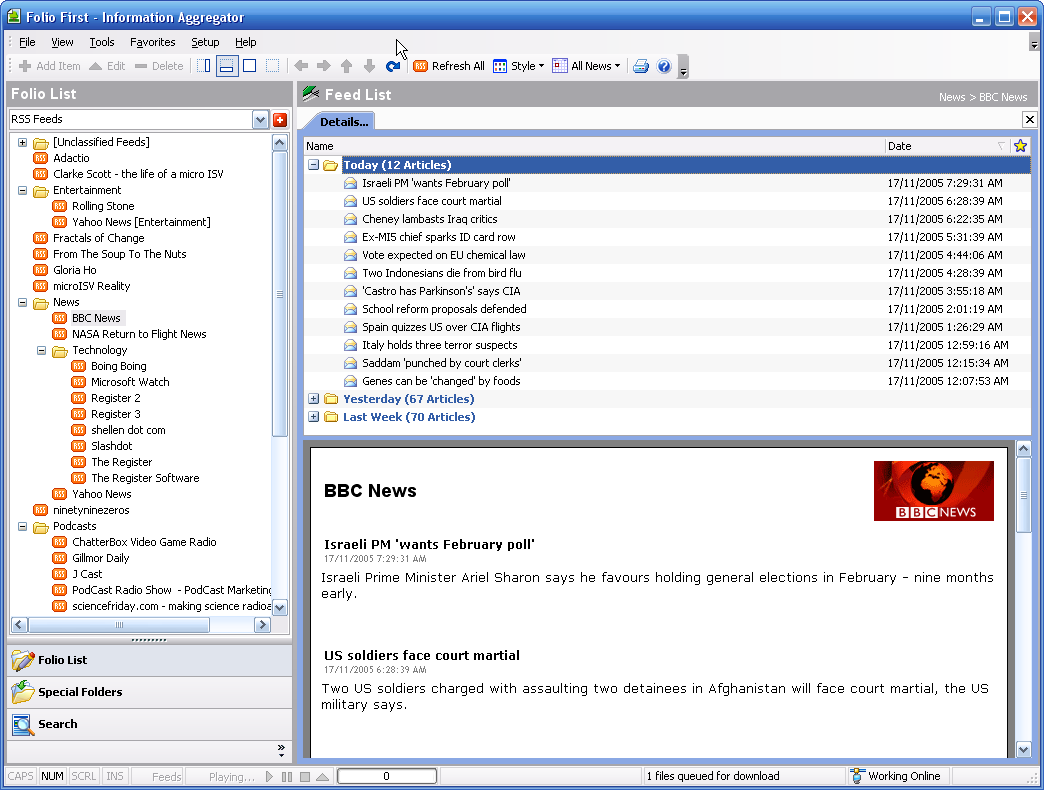Click the folio tree vertical scrollbar thumb
The image size is (1044, 790).
[280, 294]
